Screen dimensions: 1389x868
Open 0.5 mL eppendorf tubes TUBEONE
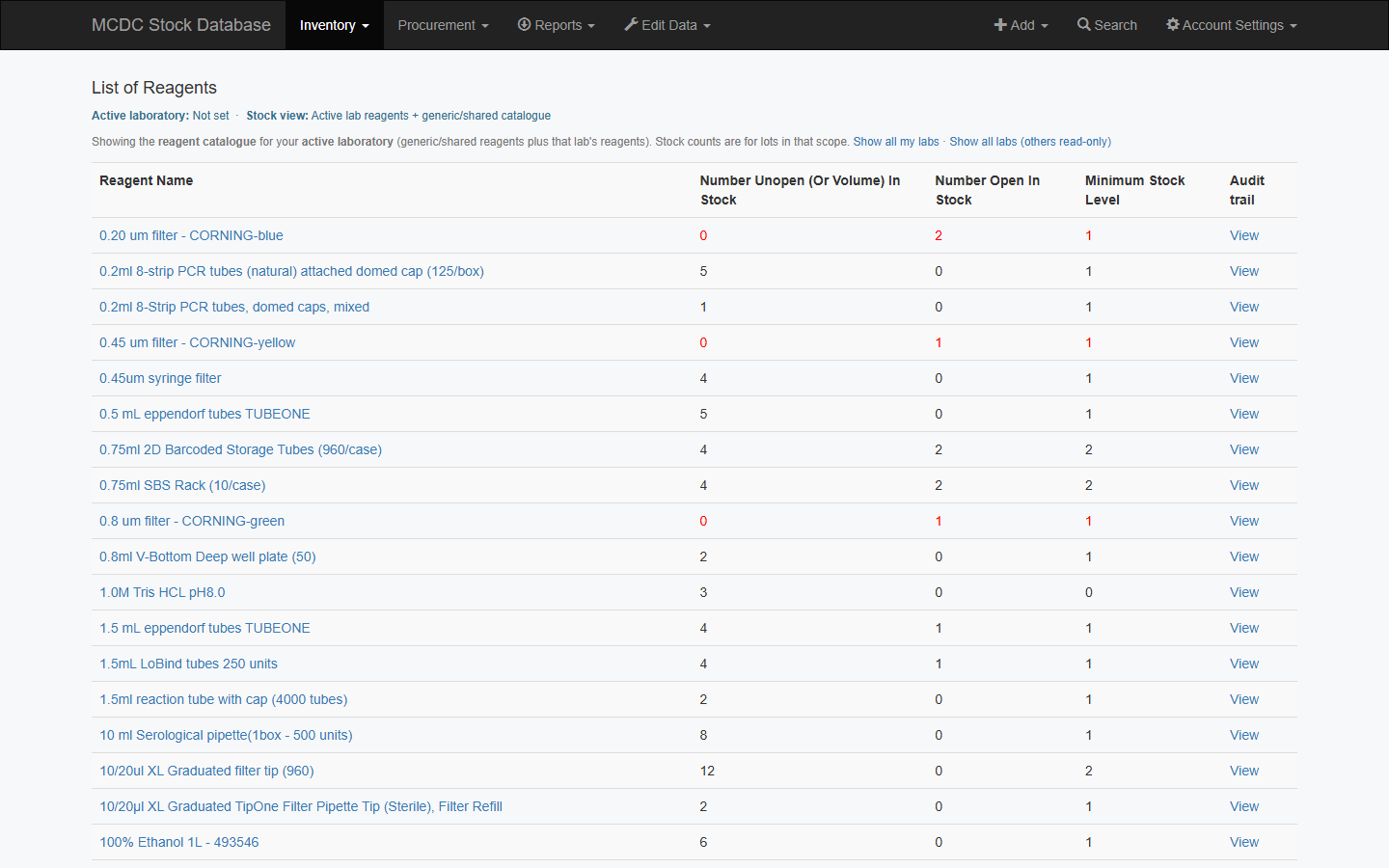204,414
